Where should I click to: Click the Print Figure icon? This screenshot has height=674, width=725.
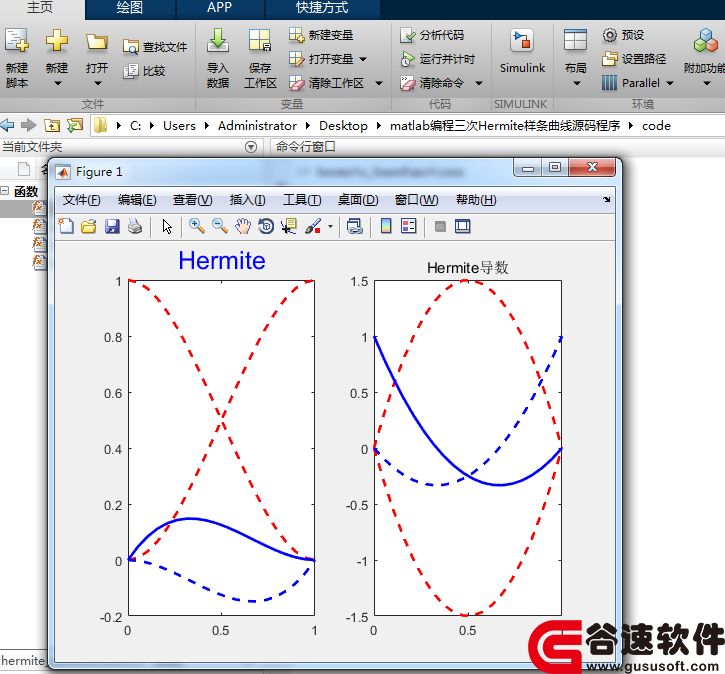click(x=135, y=227)
